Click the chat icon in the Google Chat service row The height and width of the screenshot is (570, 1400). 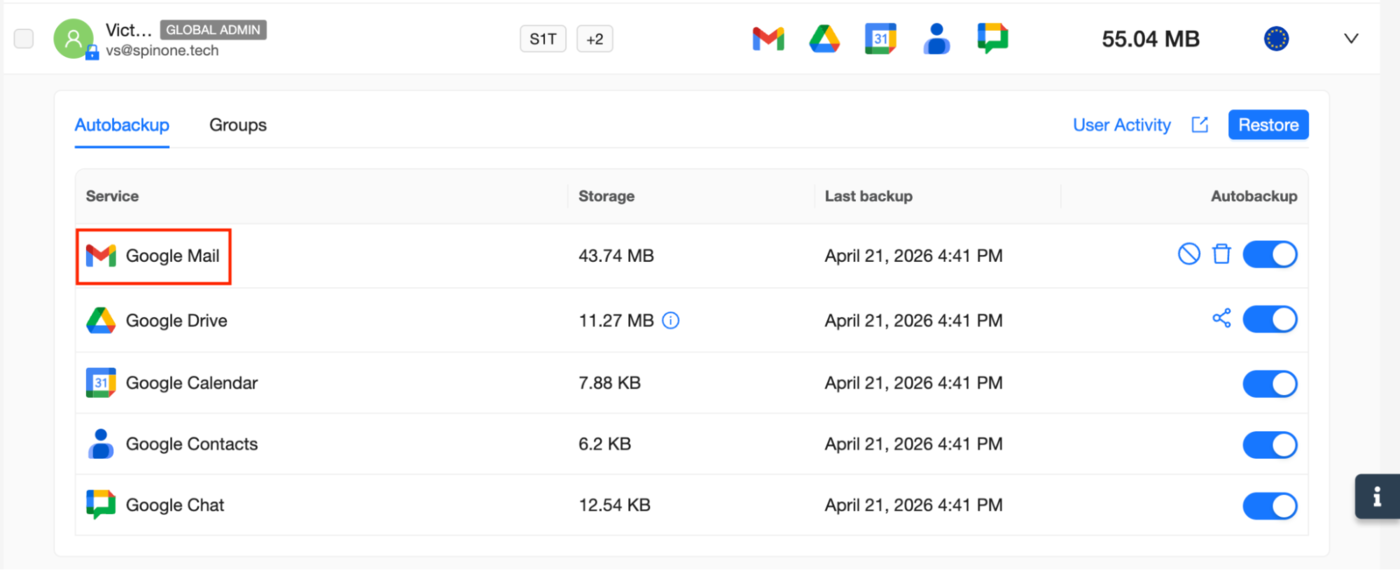101,505
